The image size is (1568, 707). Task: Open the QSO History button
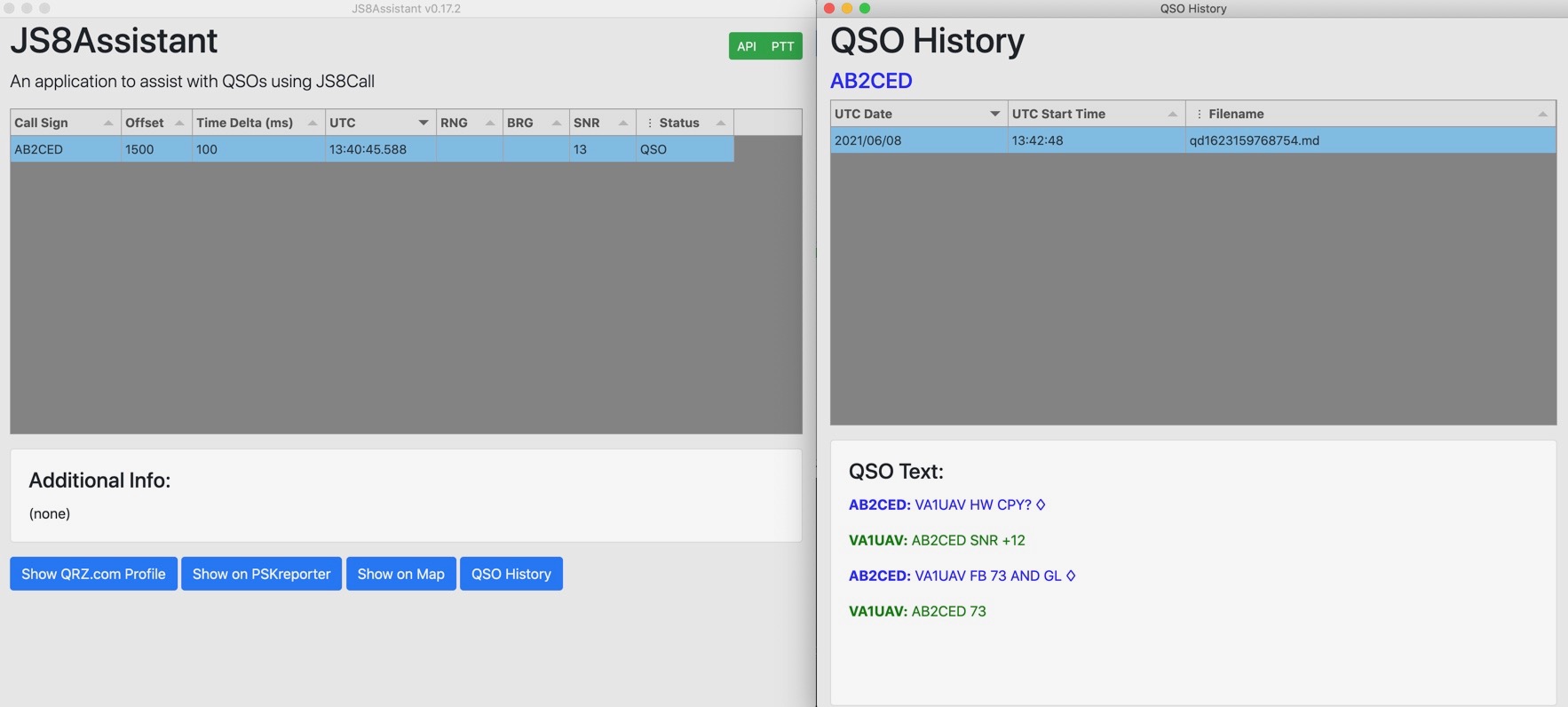pyautogui.click(x=511, y=574)
